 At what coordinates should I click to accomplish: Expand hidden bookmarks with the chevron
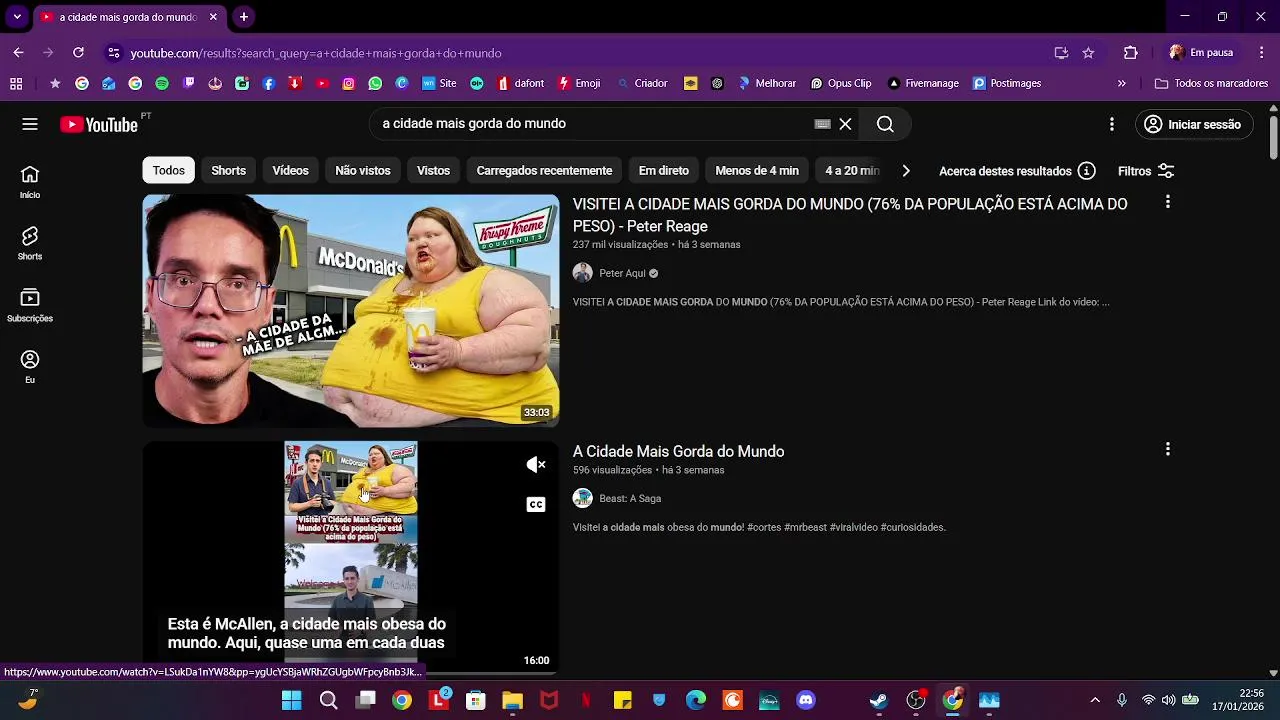[1121, 83]
